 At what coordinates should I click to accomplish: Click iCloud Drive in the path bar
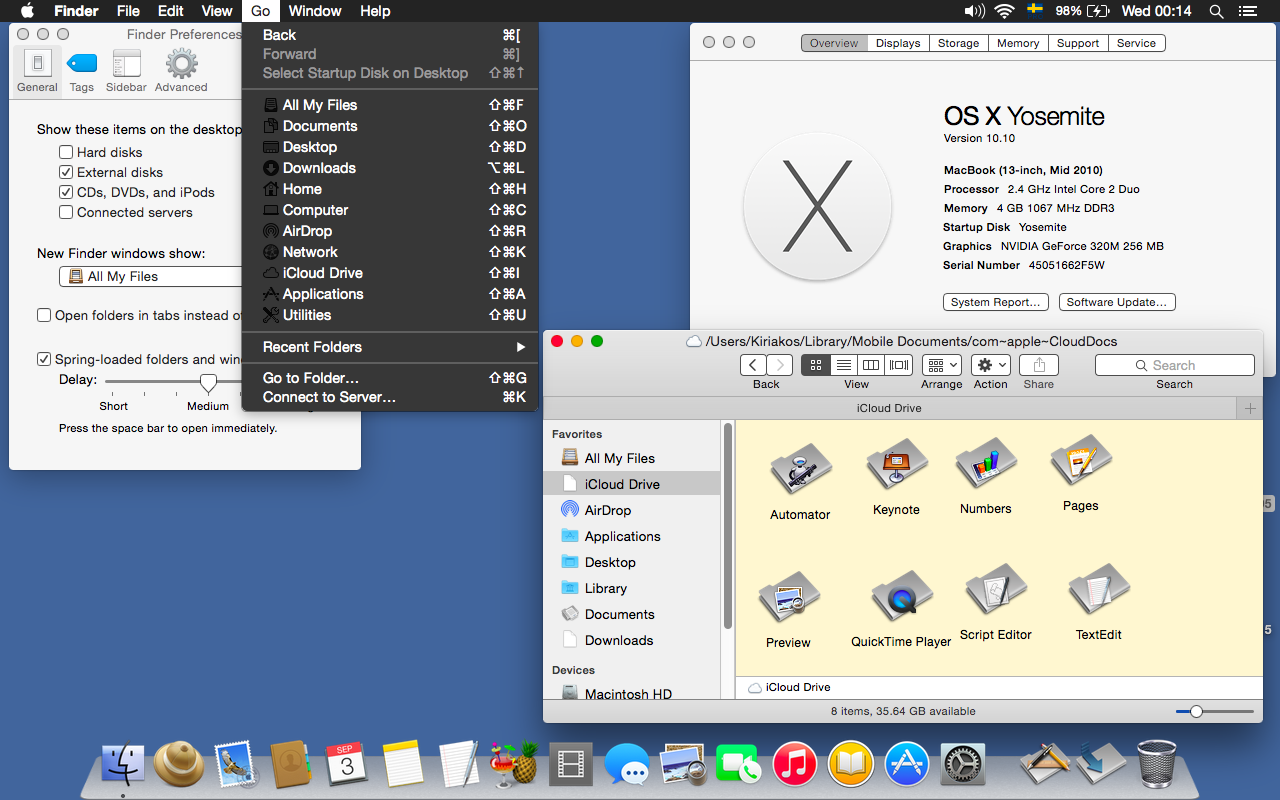pyautogui.click(x=790, y=687)
